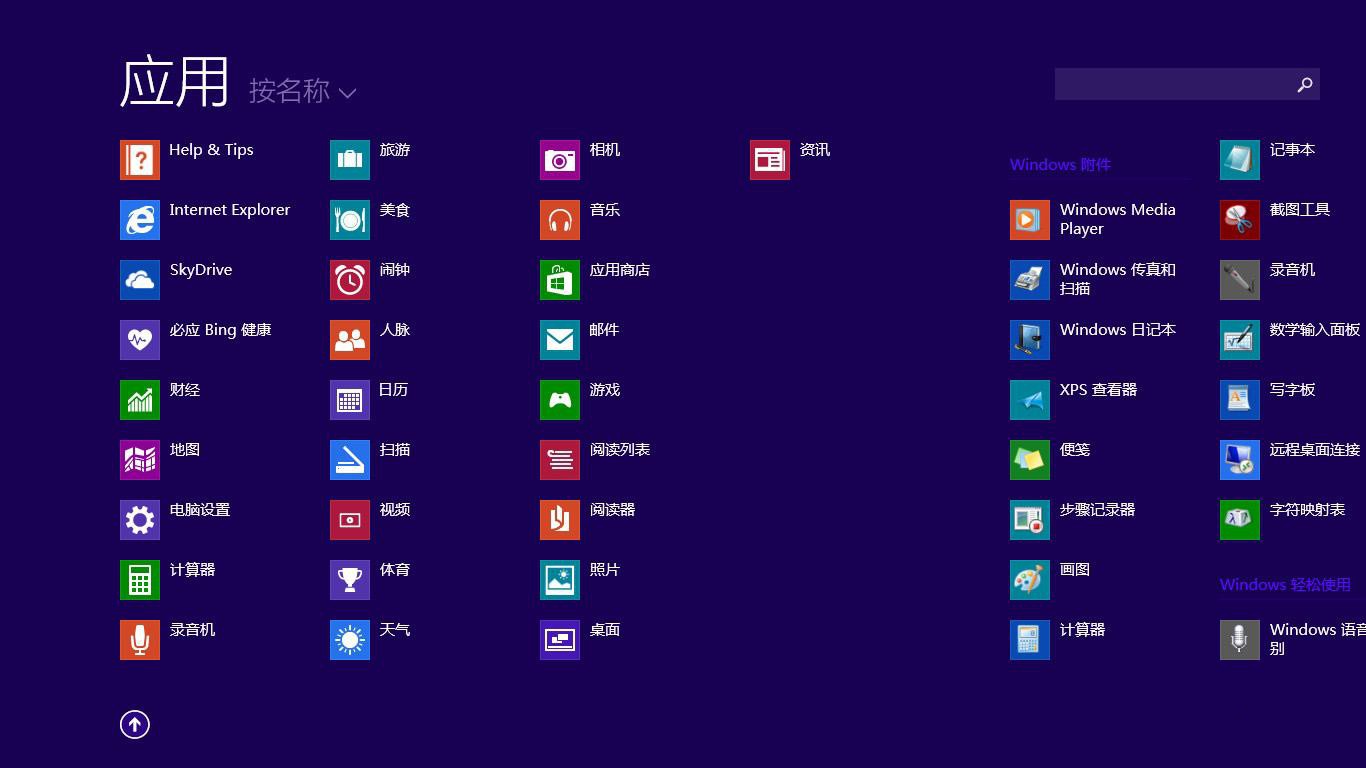Click the chevron next to 按名称

pos(347,93)
